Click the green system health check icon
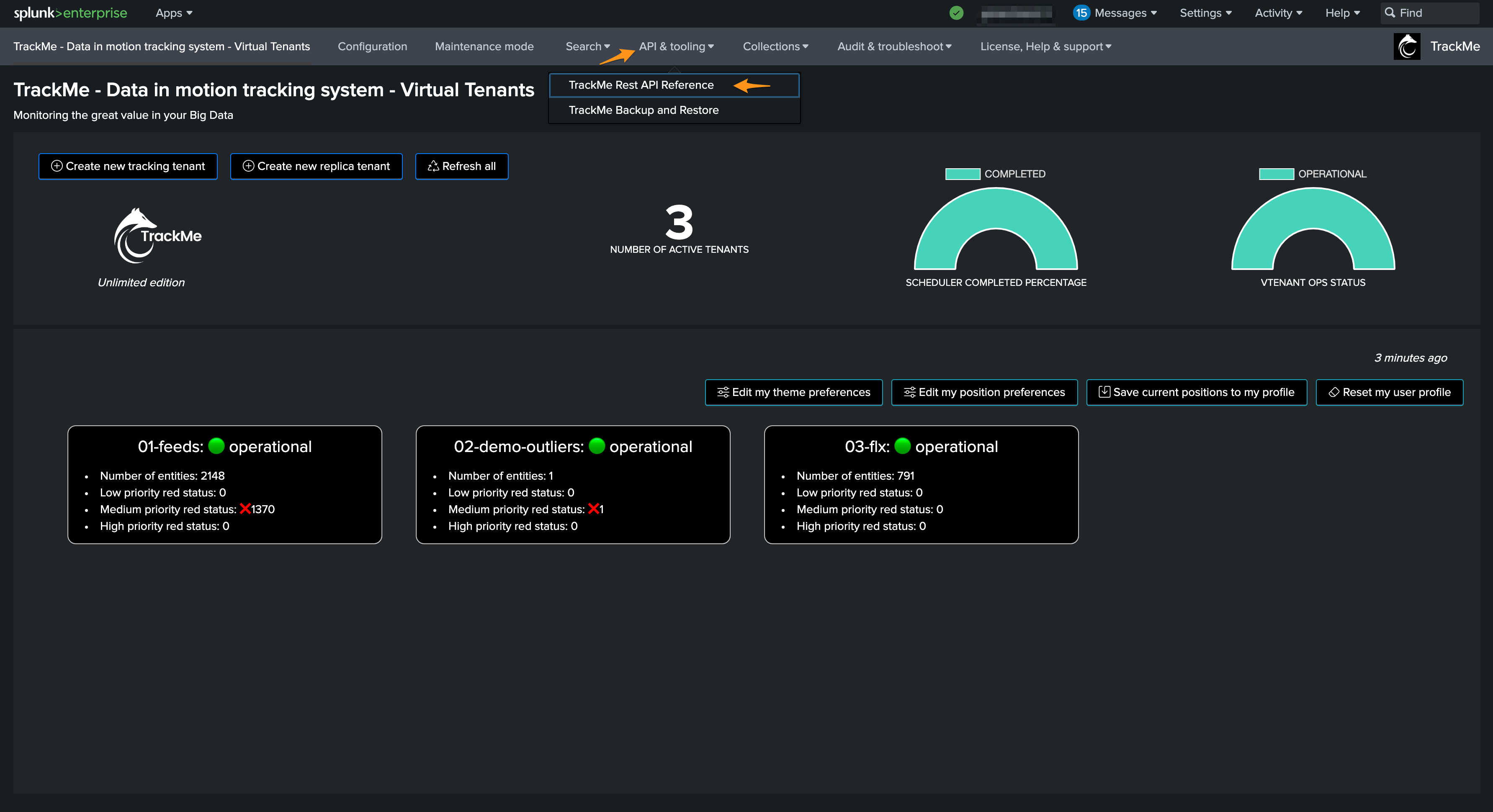The width and height of the screenshot is (1493, 812). pos(956,13)
